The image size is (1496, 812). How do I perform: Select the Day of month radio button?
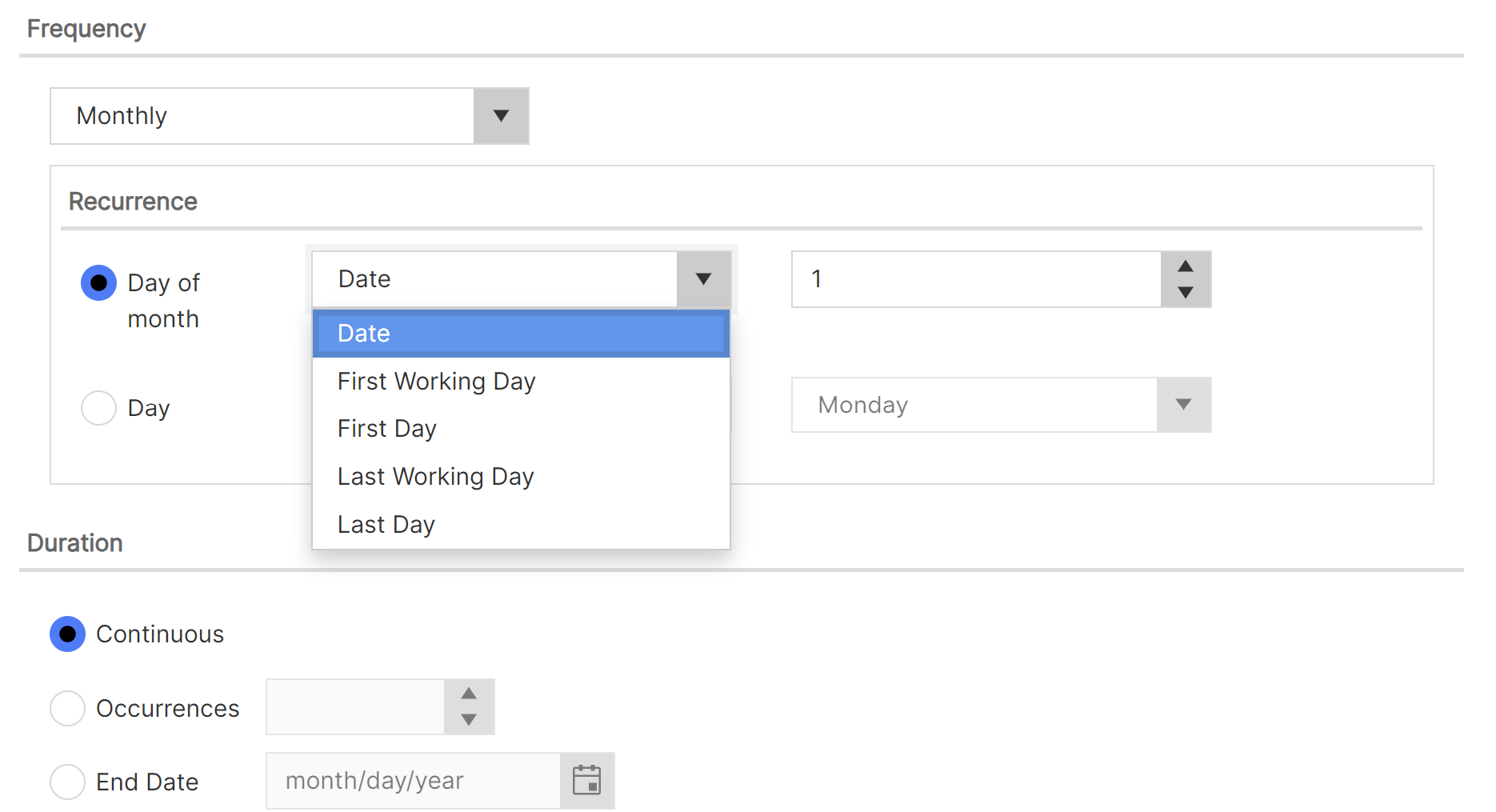coord(98,282)
